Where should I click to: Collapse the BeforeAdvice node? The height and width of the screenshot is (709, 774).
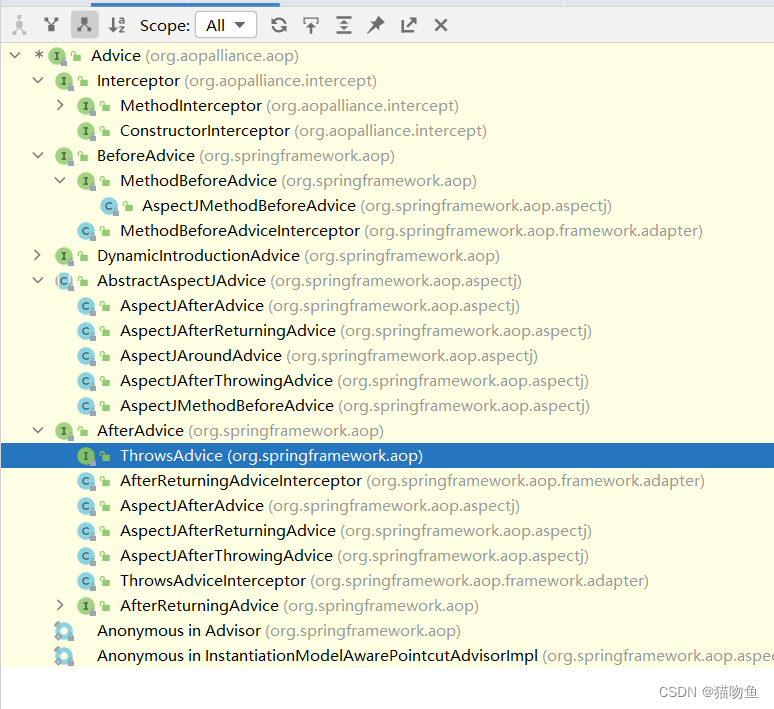pyautogui.click(x=38, y=155)
